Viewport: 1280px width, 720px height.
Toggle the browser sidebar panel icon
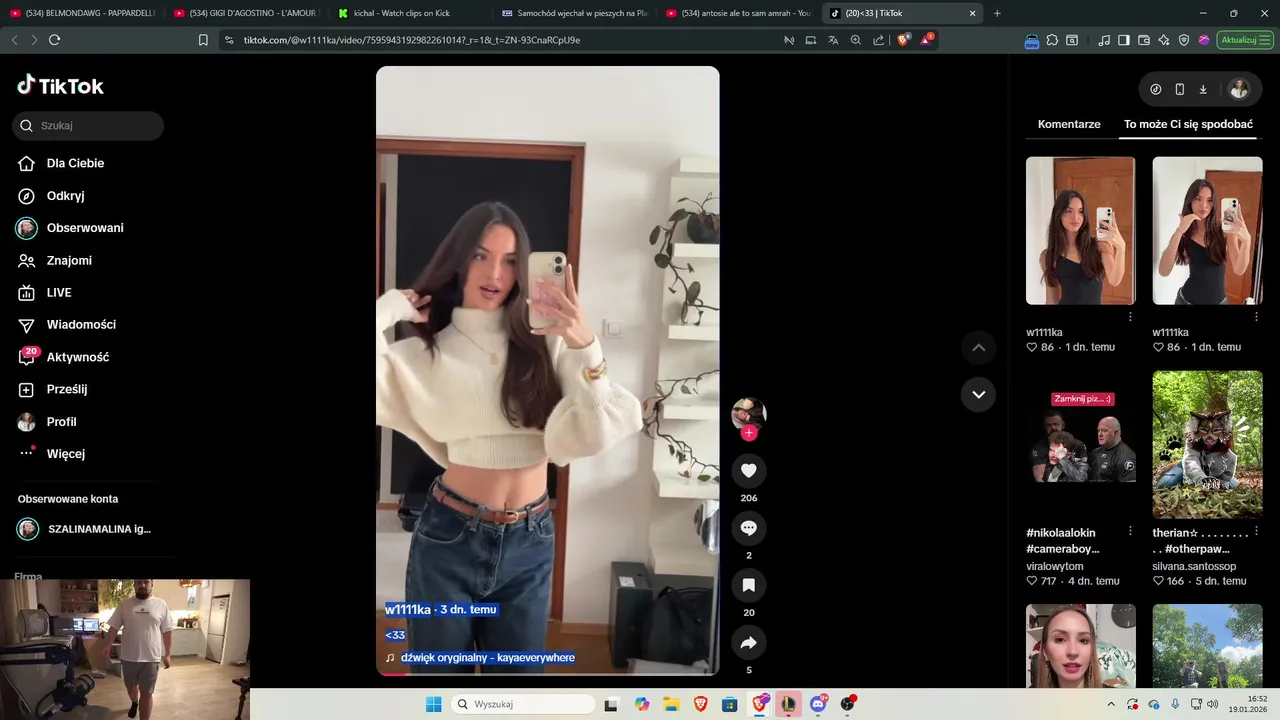(1124, 40)
